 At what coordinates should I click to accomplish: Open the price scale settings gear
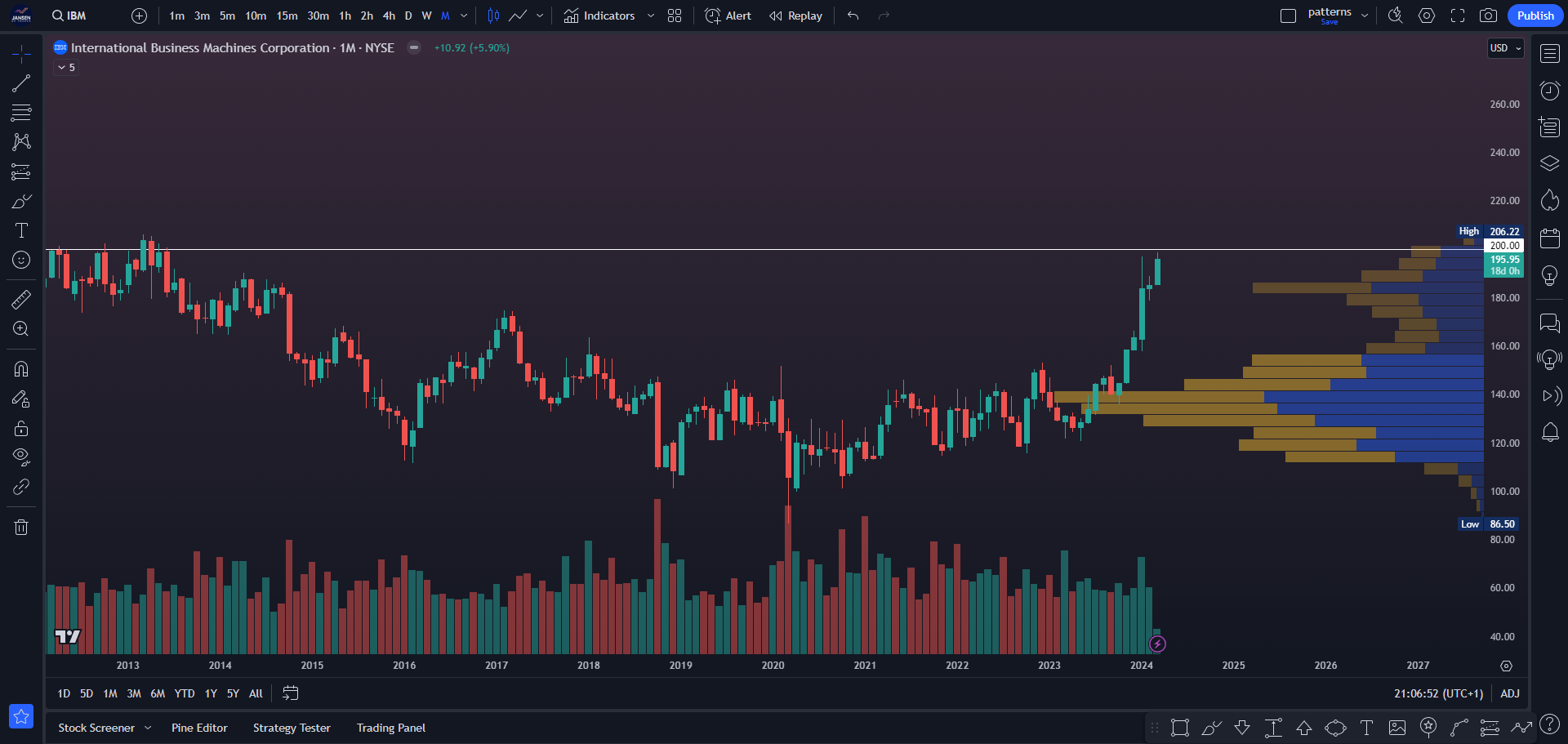(1506, 666)
